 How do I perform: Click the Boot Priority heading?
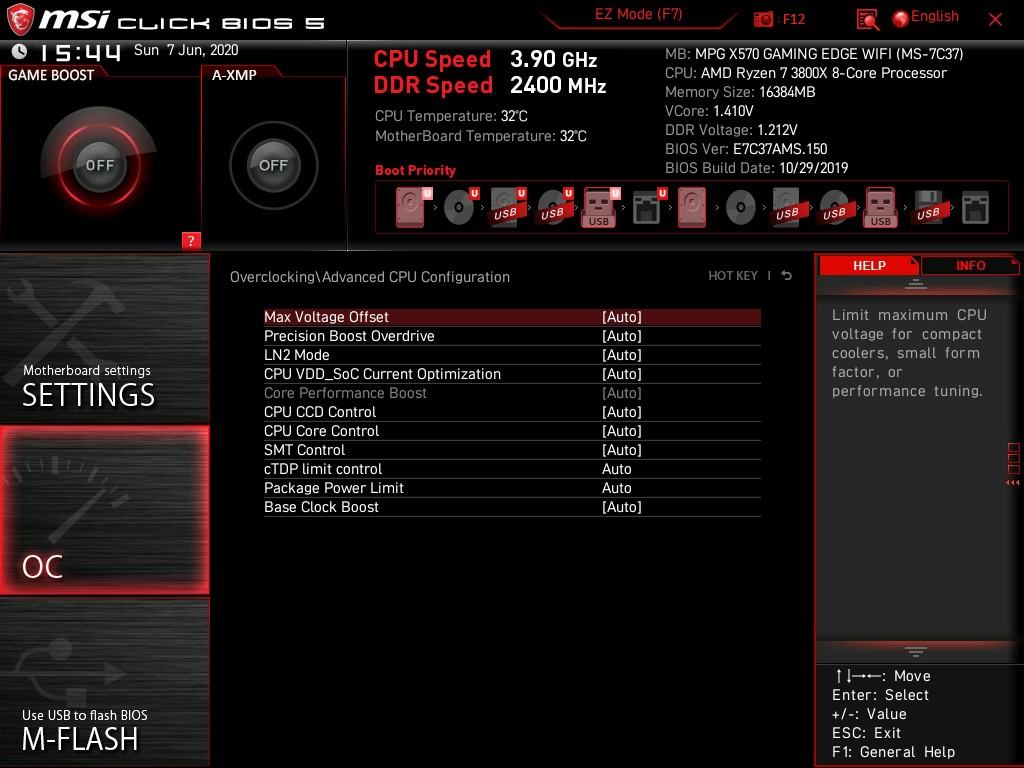pos(415,170)
